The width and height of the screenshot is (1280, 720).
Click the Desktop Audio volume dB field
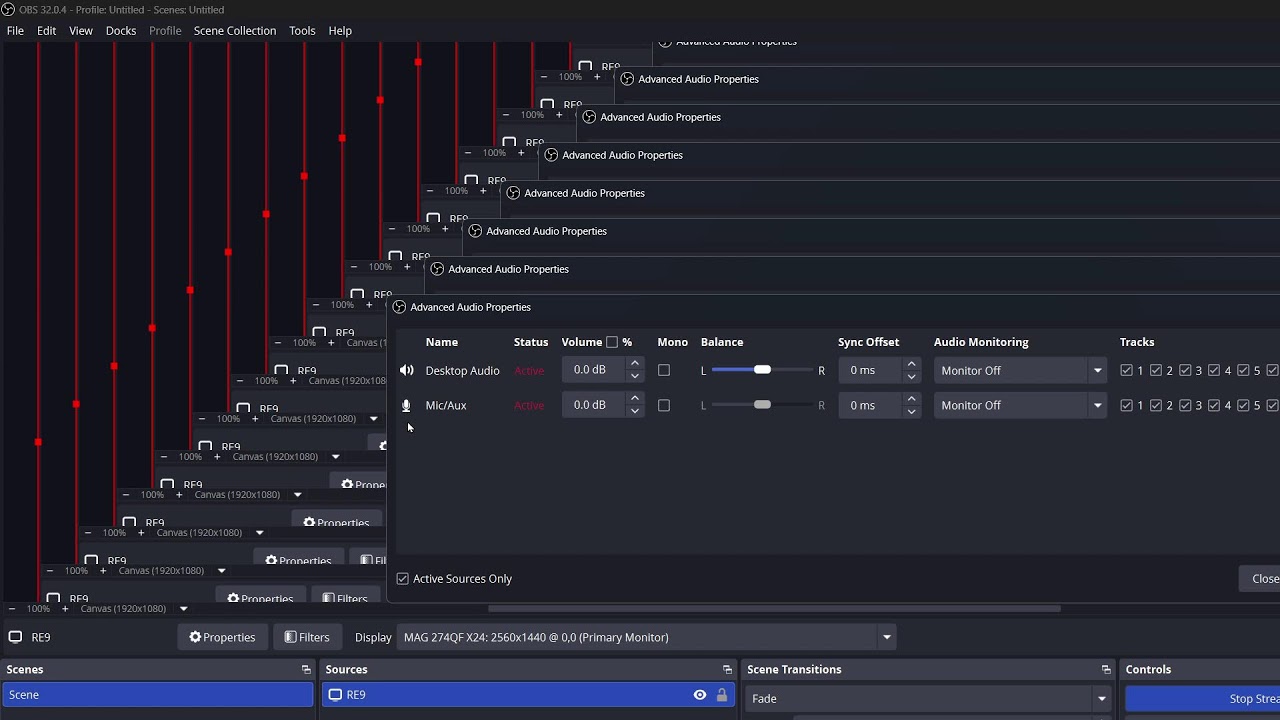point(595,370)
